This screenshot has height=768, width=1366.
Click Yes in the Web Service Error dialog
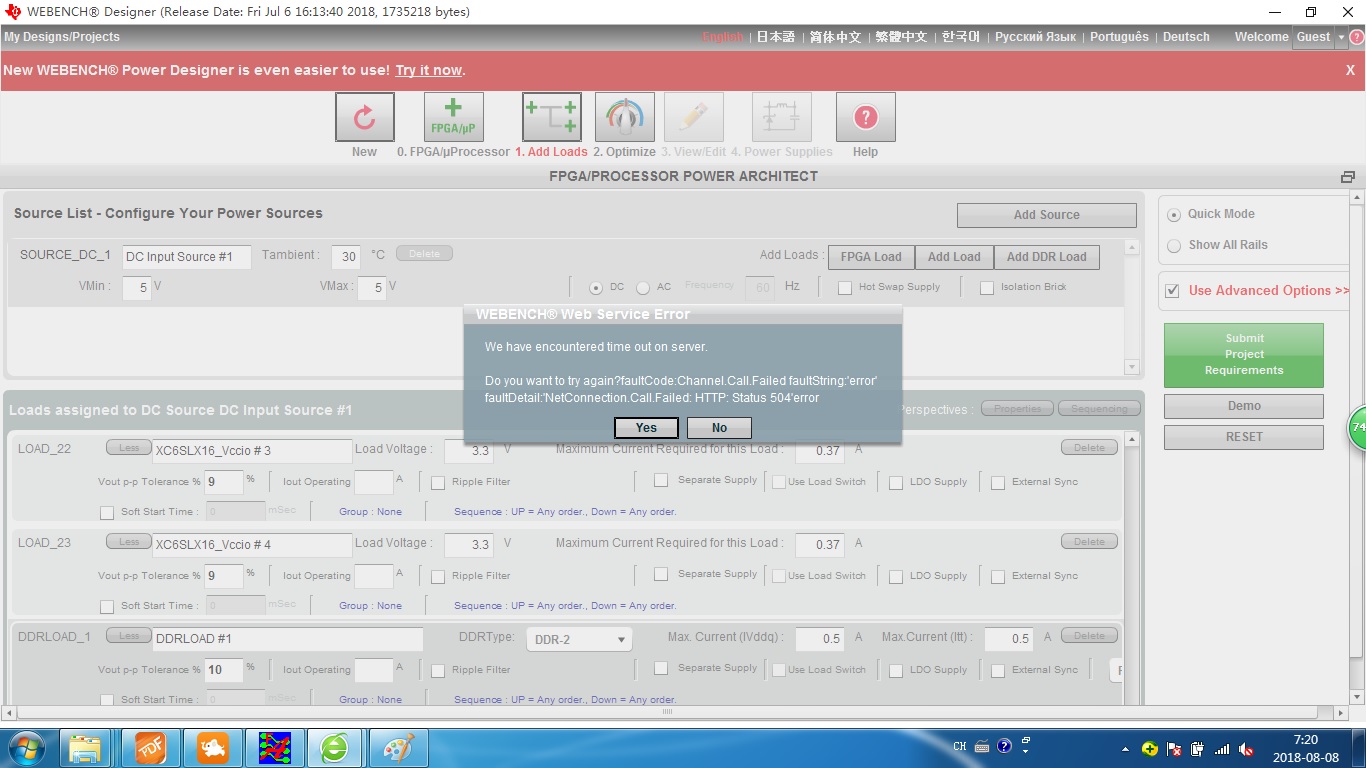pyautogui.click(x=646, y=428)
